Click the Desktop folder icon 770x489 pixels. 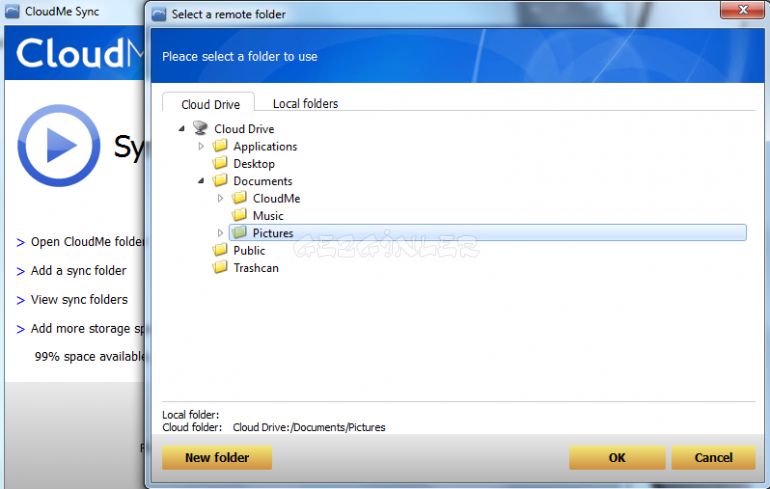220,163
